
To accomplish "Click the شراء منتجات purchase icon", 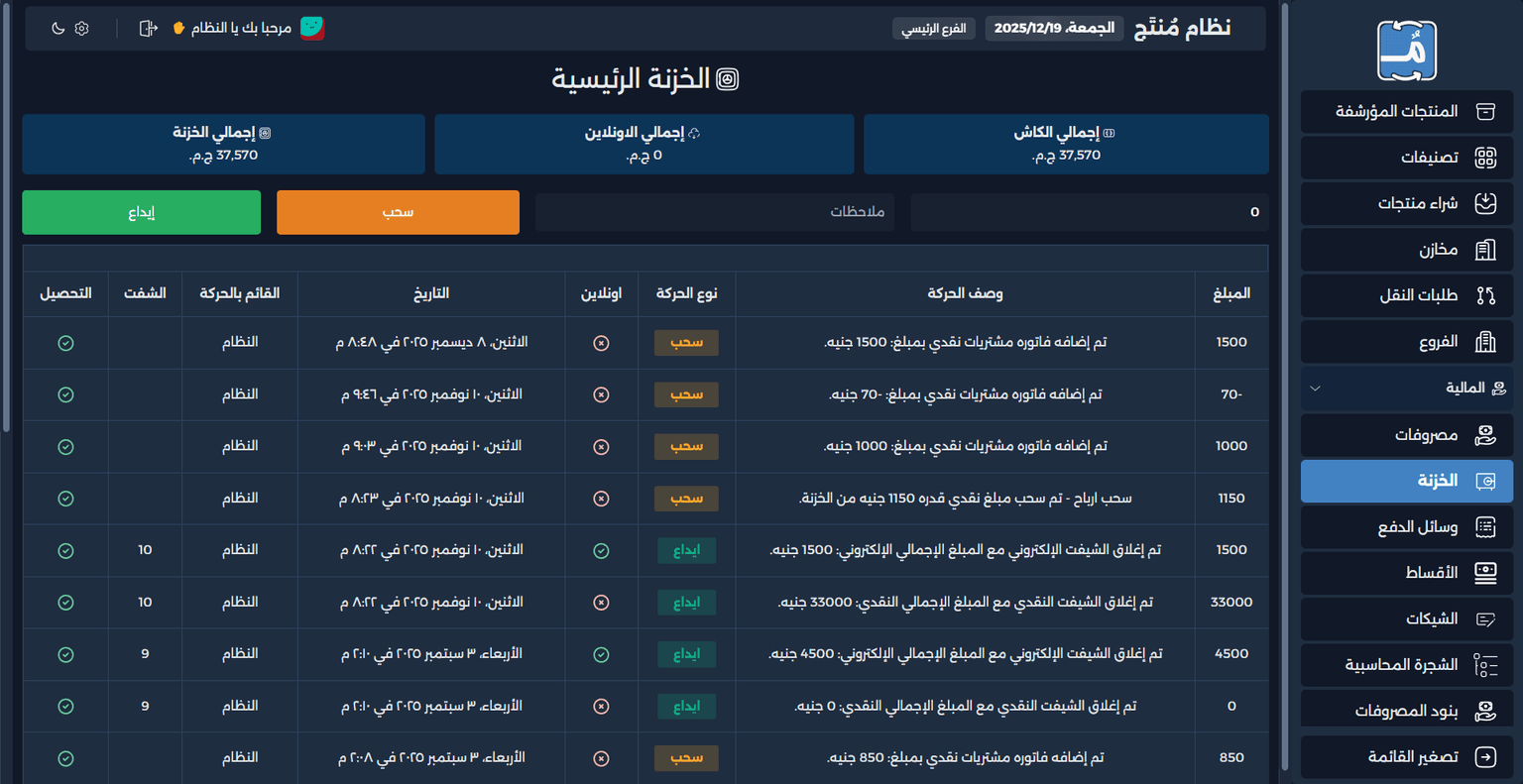I will tap(1484, 203).
